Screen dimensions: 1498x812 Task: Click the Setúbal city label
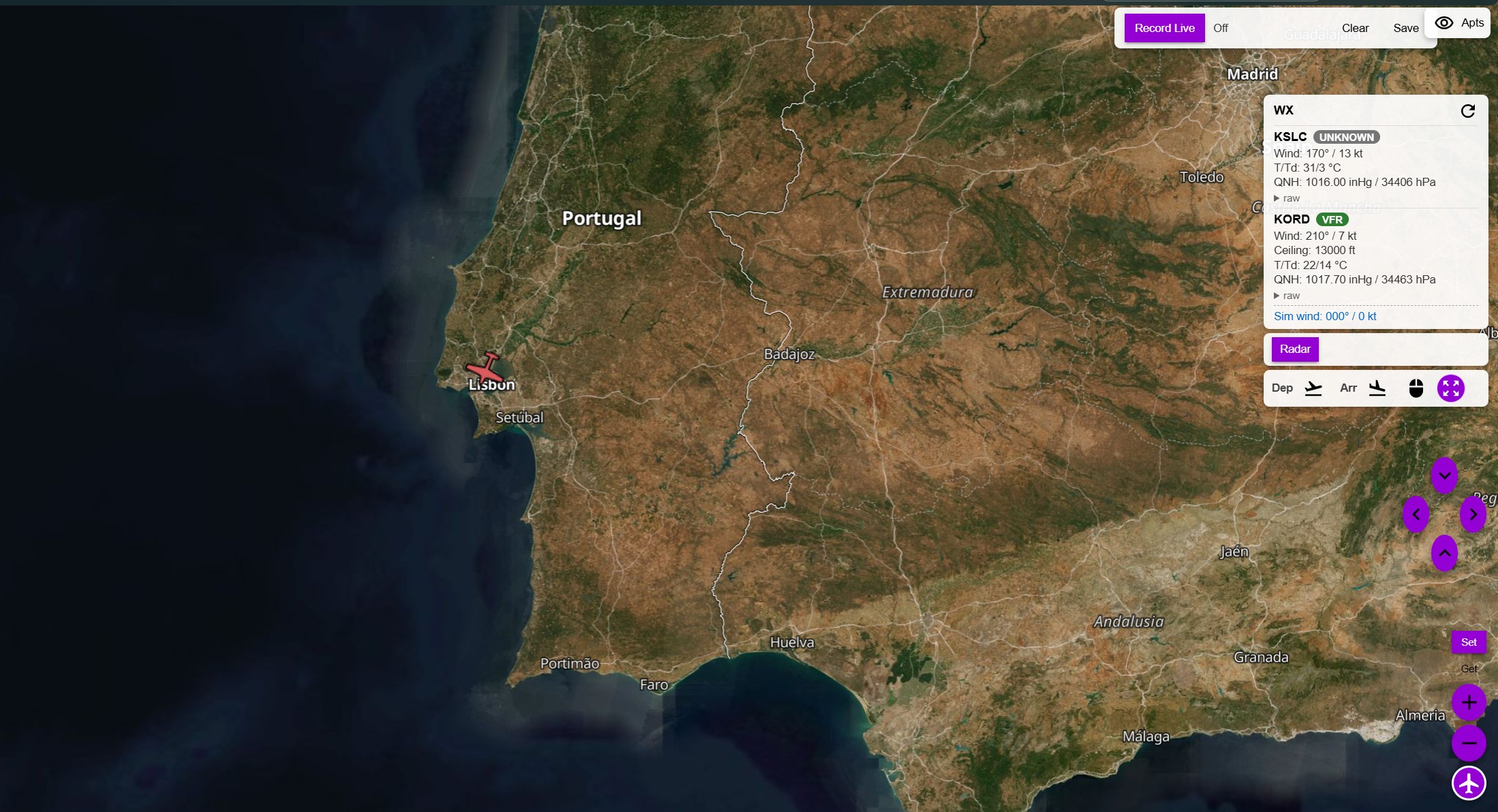pyautogui.click(x=519, y=418)
